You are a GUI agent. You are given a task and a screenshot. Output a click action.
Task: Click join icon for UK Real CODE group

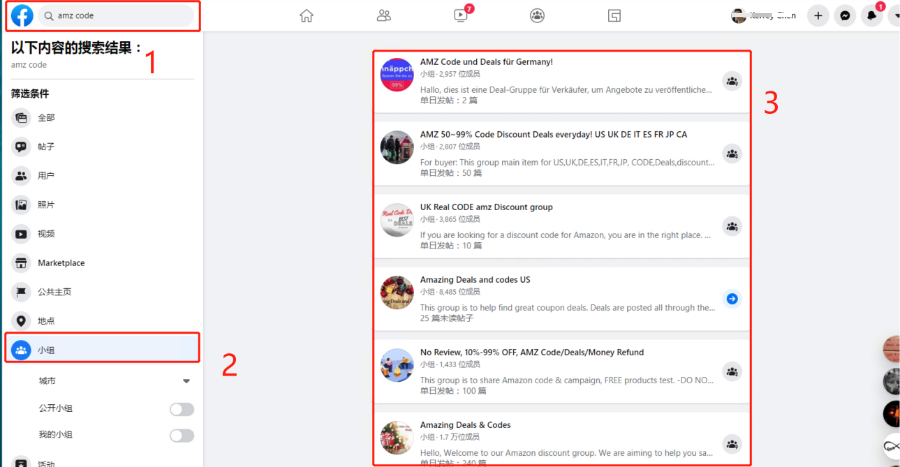[x=732, y=227]
